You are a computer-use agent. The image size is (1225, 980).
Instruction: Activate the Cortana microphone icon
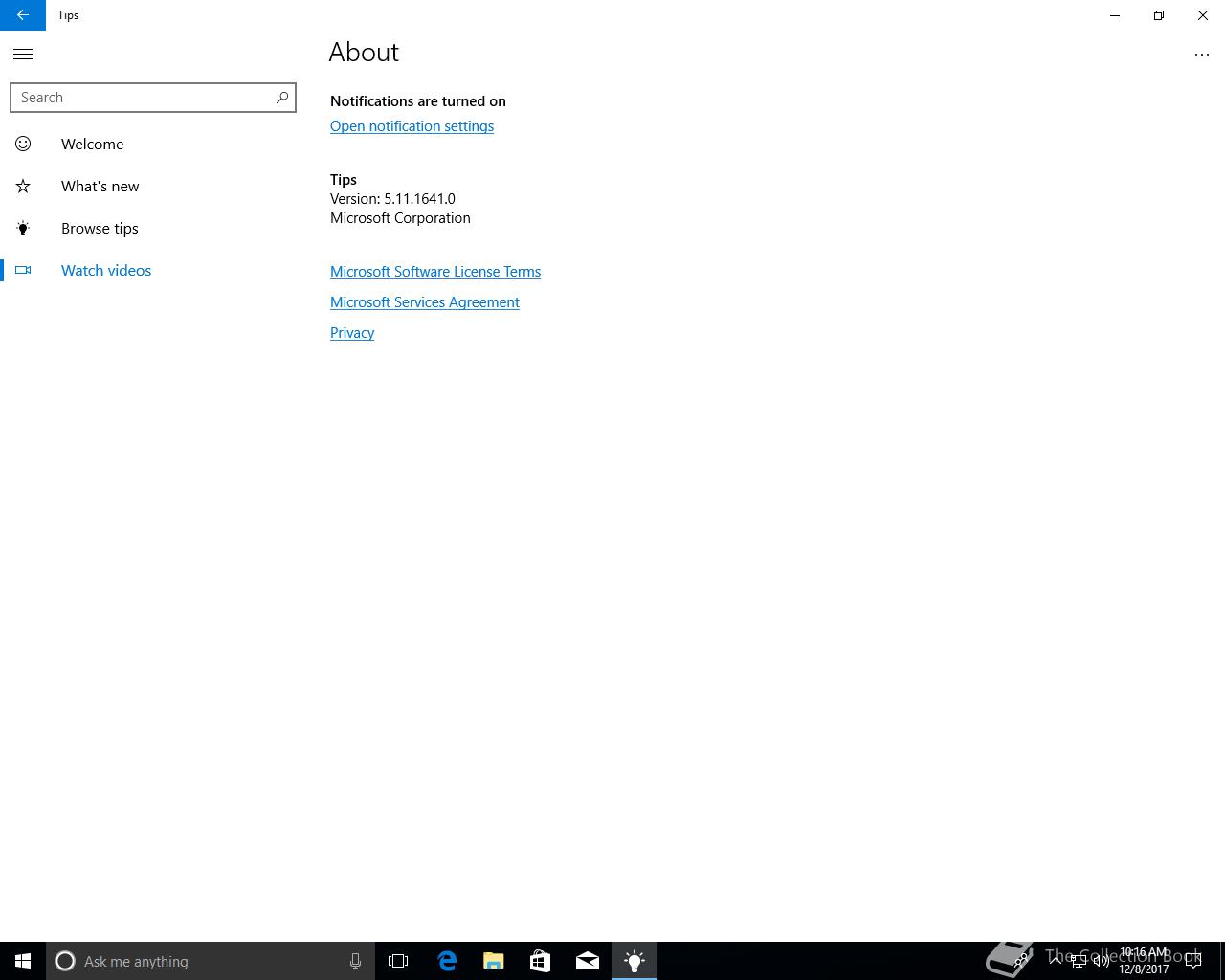click(x=355, y=961)
